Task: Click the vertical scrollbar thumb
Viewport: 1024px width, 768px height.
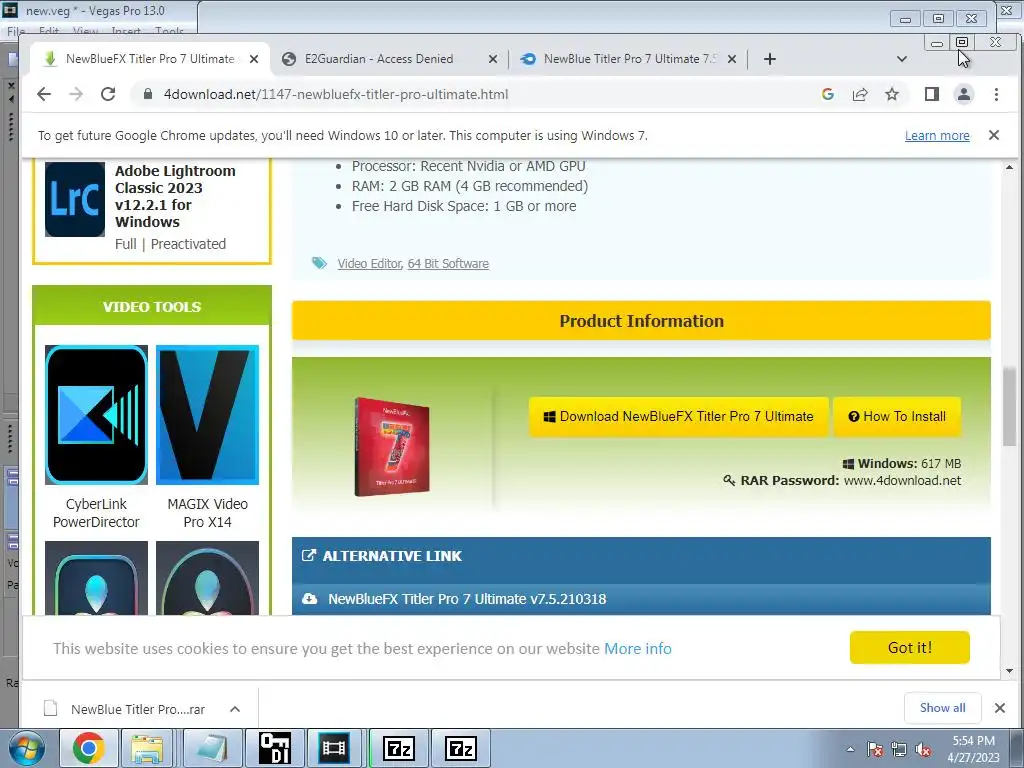Action: (1010, 408)
